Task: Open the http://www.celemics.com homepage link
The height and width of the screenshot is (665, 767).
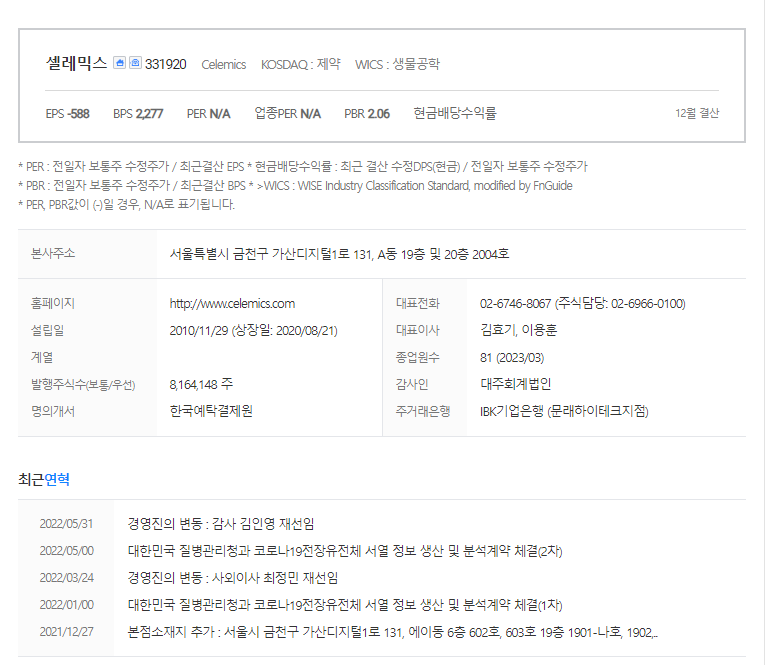Action: (232, 304)
